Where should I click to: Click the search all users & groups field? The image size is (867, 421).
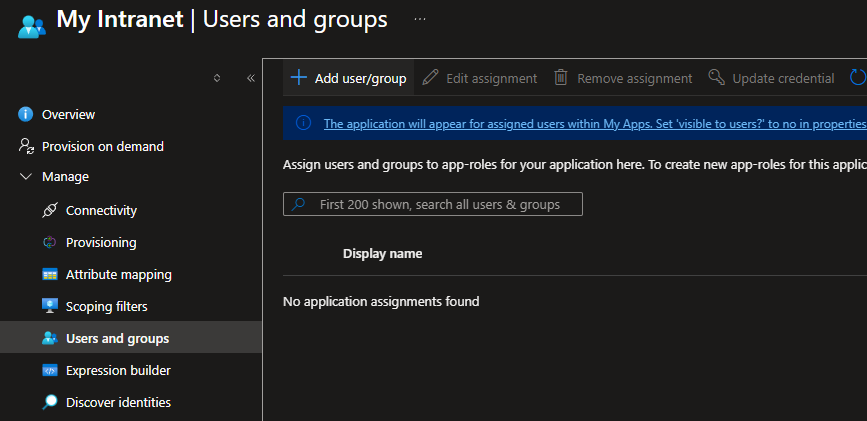point(432,204)
